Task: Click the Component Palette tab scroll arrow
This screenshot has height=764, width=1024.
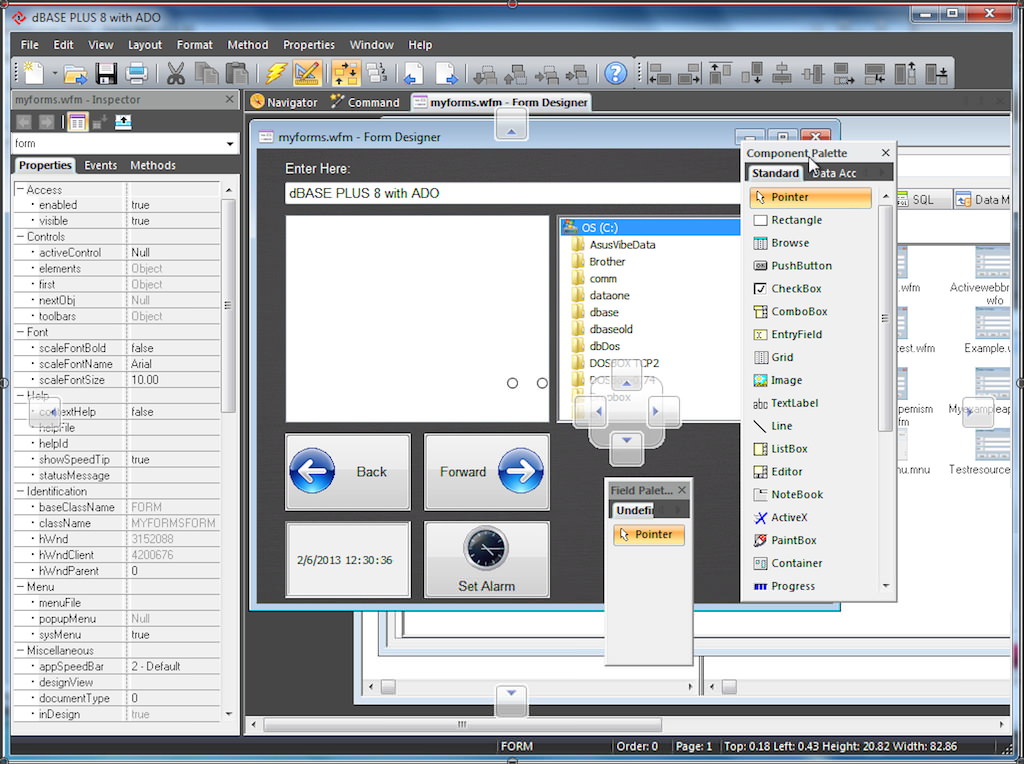Action: (882, 172)
